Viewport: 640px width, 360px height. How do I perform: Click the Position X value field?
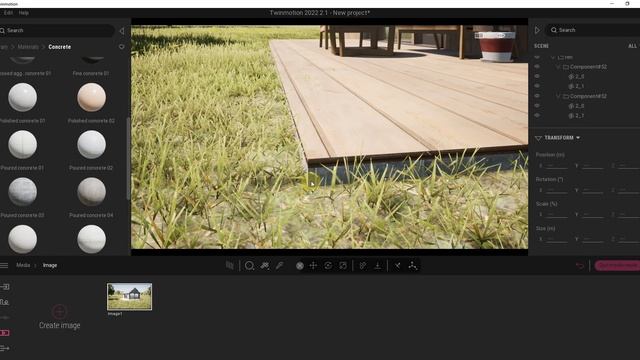[557, 166]
